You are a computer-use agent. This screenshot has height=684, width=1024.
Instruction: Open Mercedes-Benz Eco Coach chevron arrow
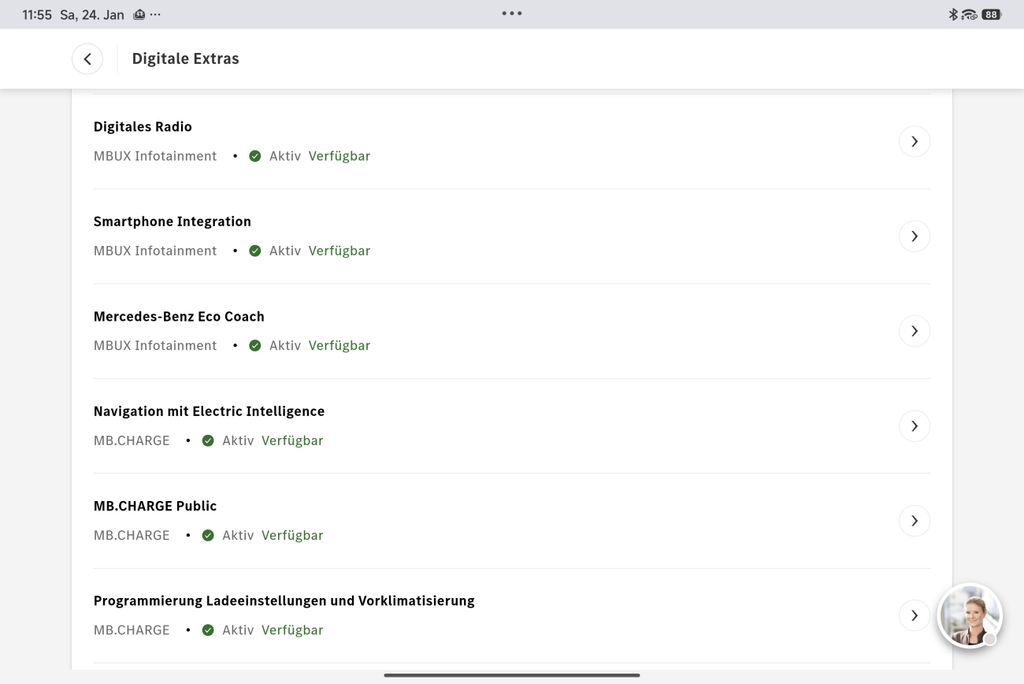[914, 331]
